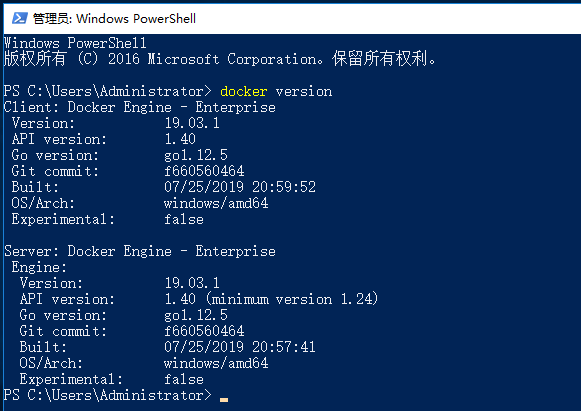Click the 'Server: Docker Engine - Enterprise' heading
Viewport: 581px width, 411px height.
pyautogui.click(x=140, y=251)
